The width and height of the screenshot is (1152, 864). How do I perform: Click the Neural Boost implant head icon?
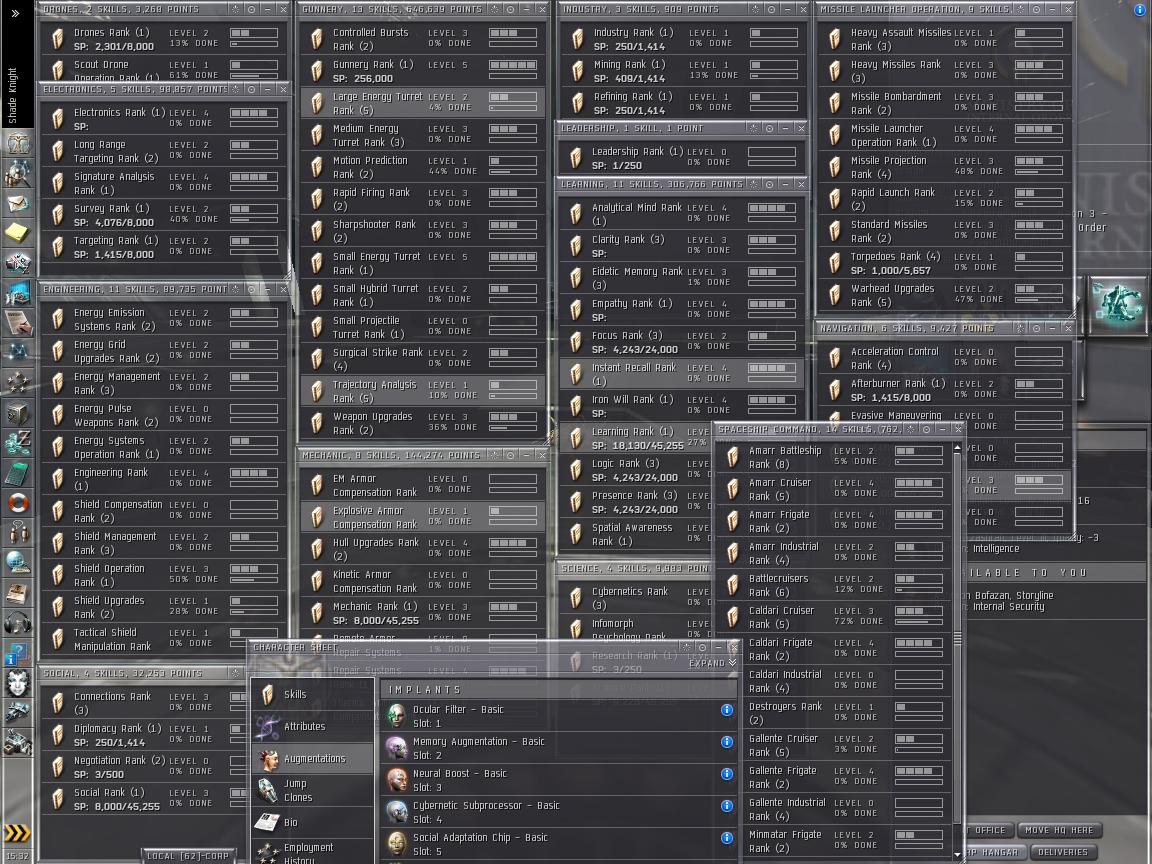[x=397, y=780]
